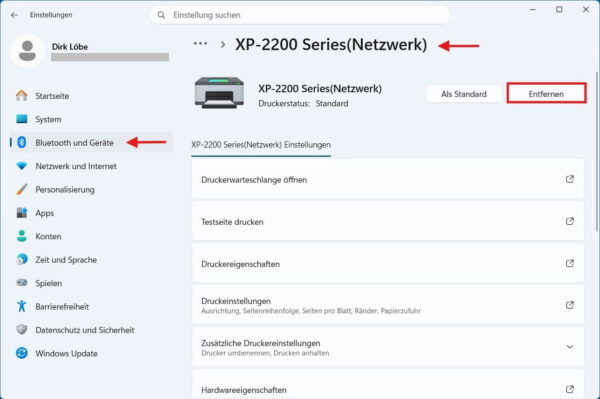Open Konten settings
The height and width of the screenshot is (399, 600).
pyautogui.click(x=91, y=236)
